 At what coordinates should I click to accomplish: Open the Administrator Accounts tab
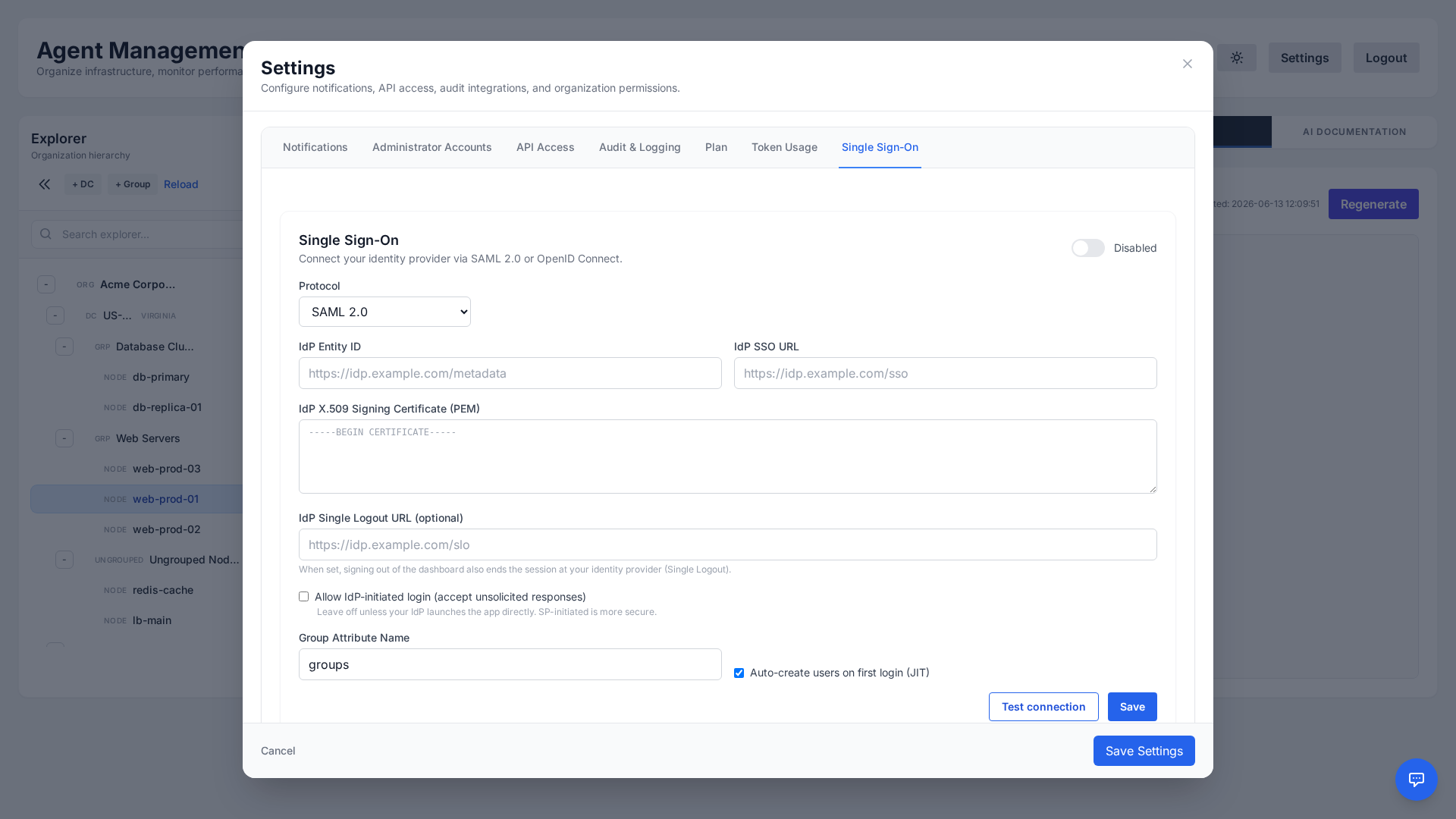pyautogui.click(x=432, y=147)
